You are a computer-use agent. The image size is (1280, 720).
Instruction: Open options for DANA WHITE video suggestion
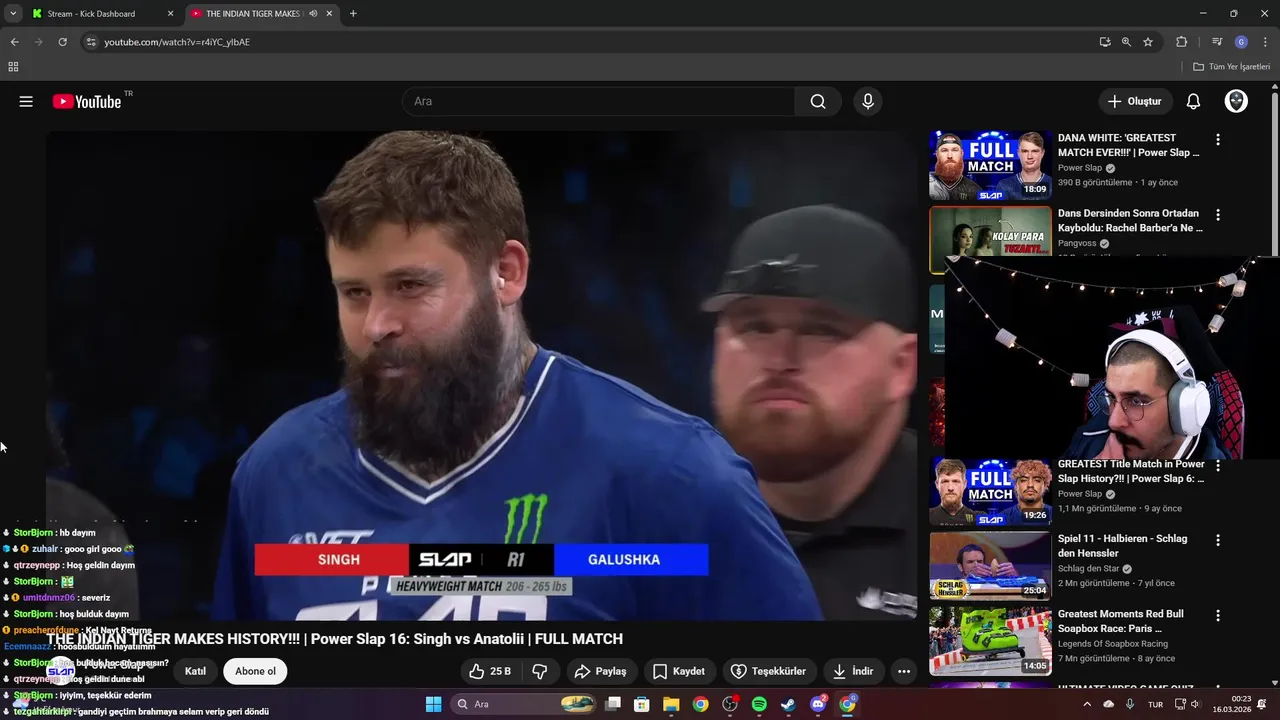[1218, 140]
